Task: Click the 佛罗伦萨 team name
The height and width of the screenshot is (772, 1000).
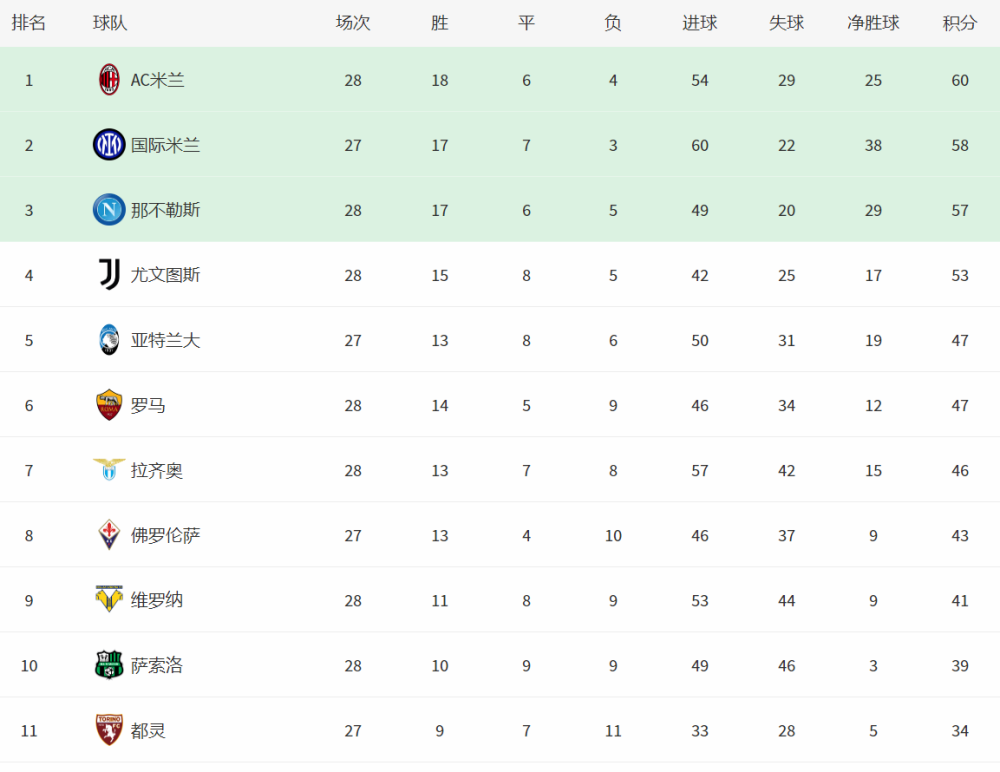Action: (165, 535)
